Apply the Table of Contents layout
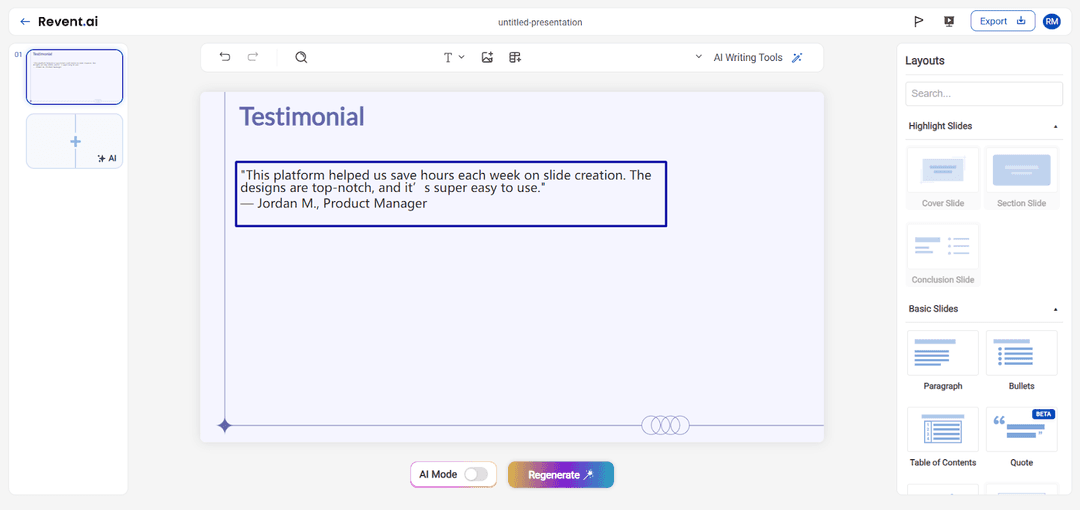1080x510 pixels. point(942,438)
